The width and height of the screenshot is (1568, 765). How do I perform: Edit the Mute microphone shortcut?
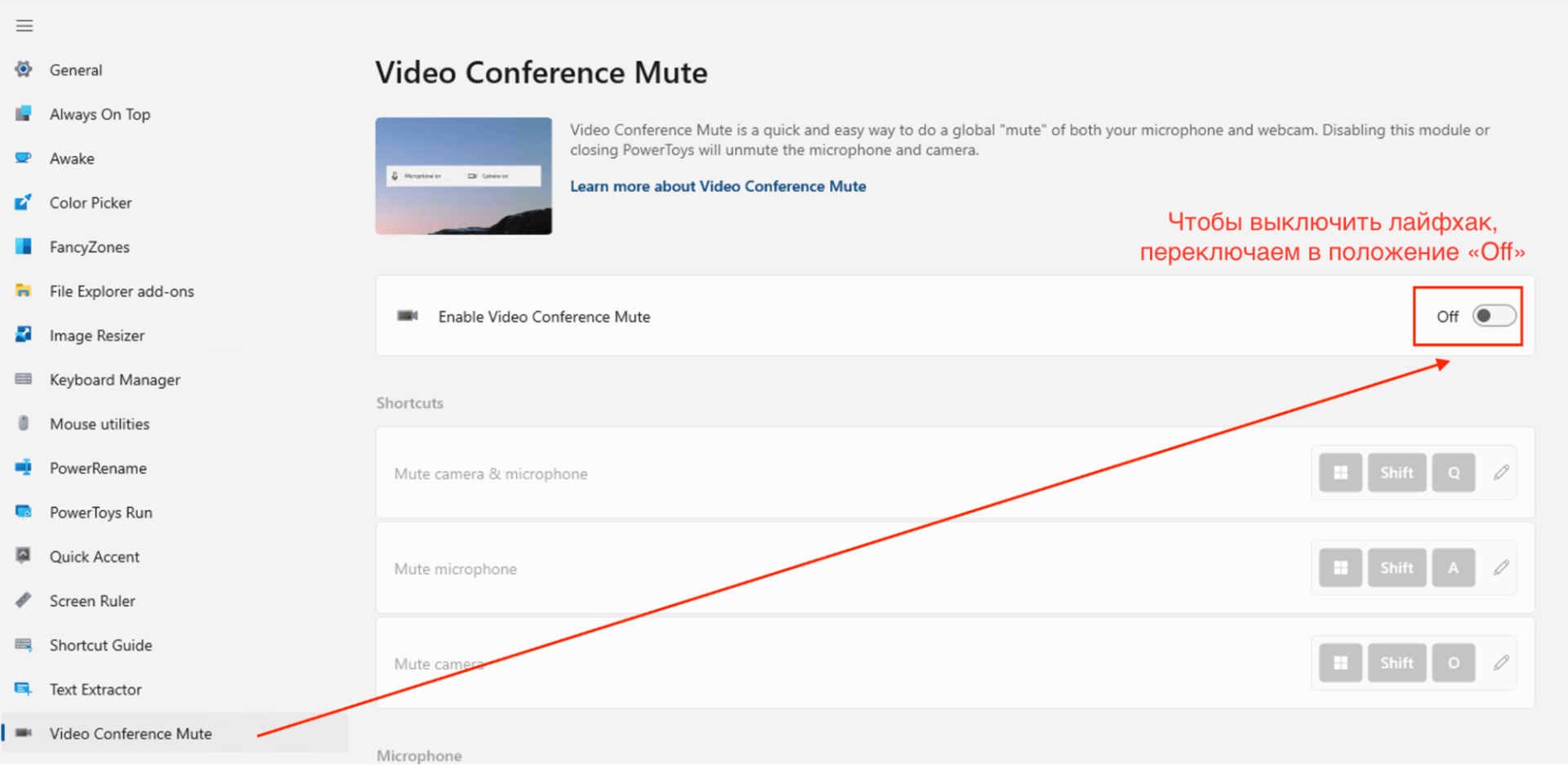point(1501,567)
